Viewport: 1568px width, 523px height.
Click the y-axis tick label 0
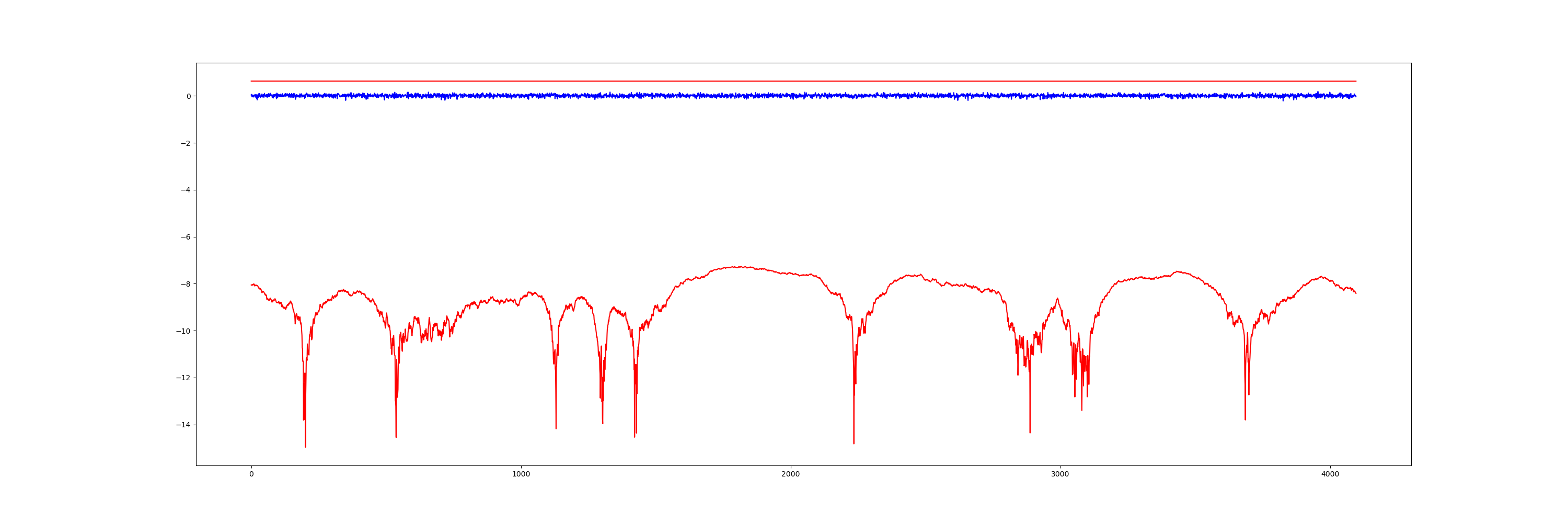(189, 96)
